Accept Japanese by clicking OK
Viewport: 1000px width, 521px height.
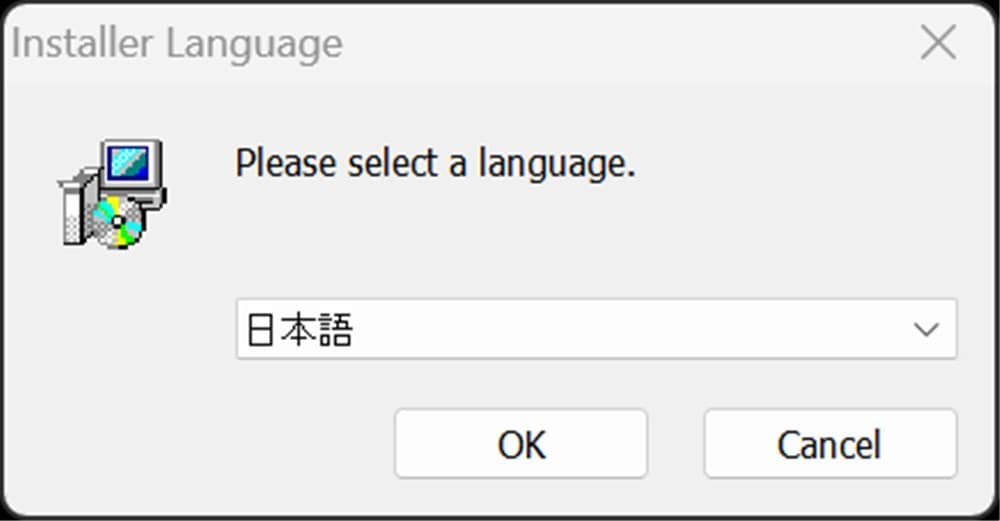pos(521,444)
